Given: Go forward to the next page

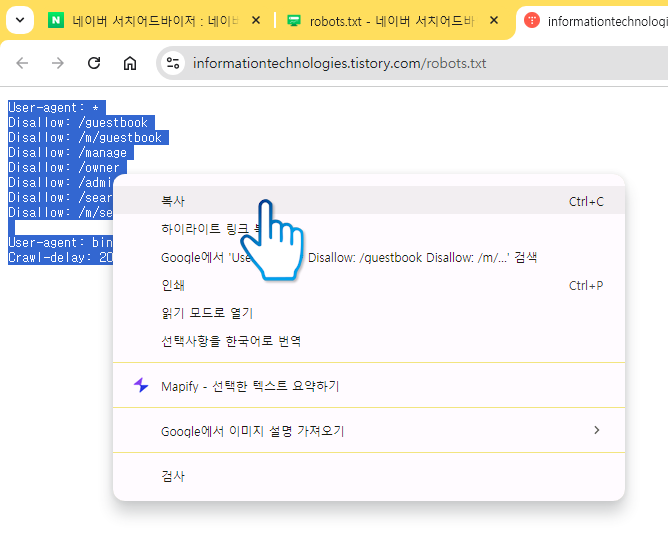Looking at the screenshot, I should point(58,63).
